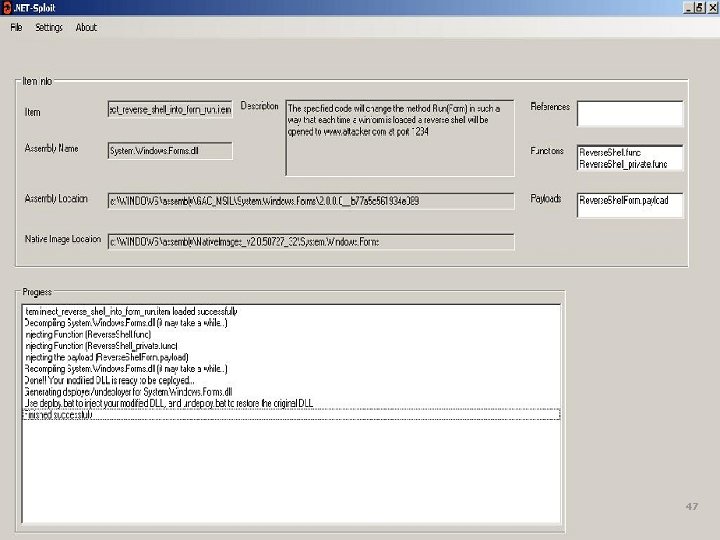Select the 'Decompiling System.Windows.Forms.dll' progress line
720x540 pixels.
click(292, 323)
